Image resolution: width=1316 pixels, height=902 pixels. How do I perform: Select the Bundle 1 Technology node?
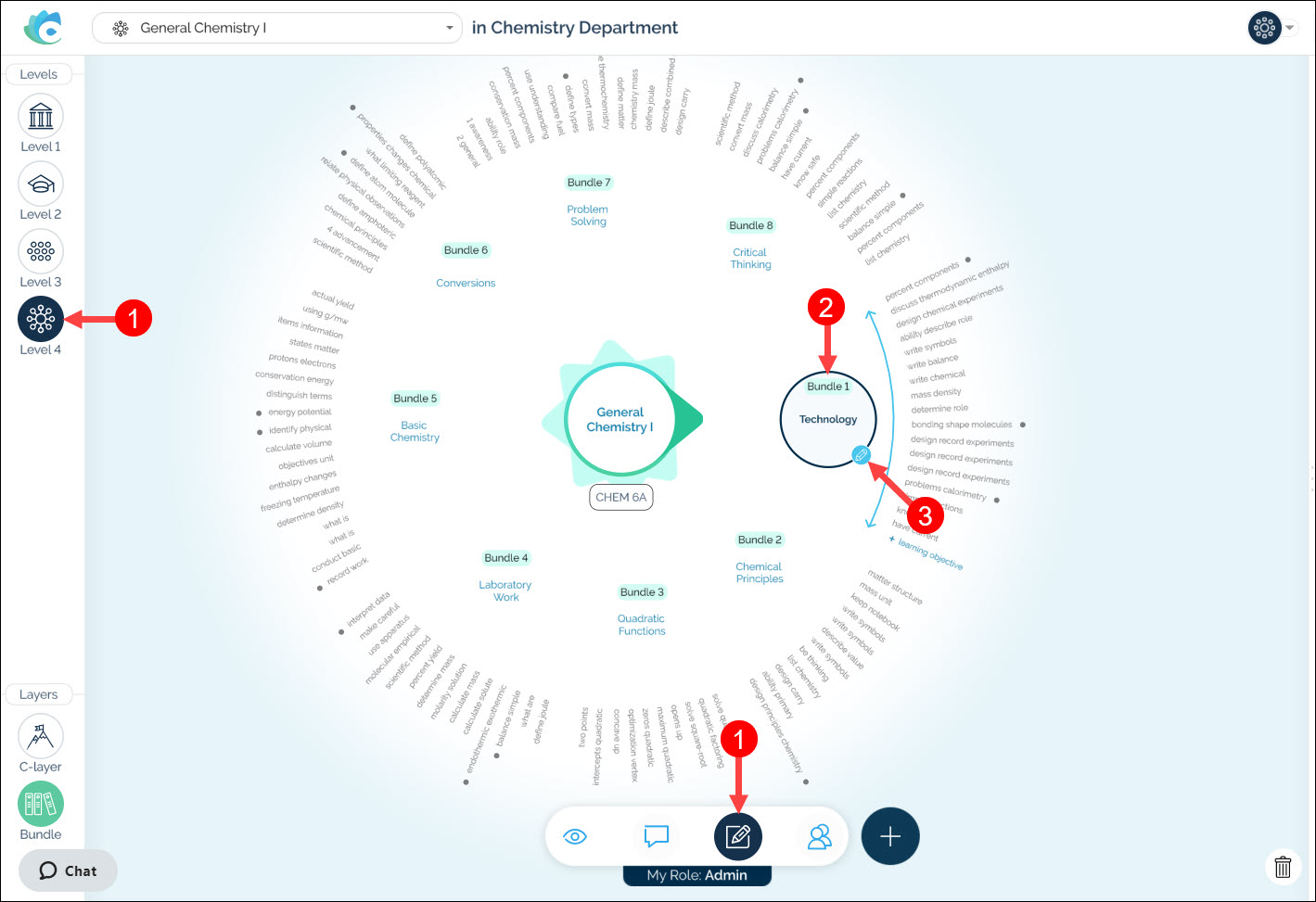pyautogui.click(x=827, y=420)
